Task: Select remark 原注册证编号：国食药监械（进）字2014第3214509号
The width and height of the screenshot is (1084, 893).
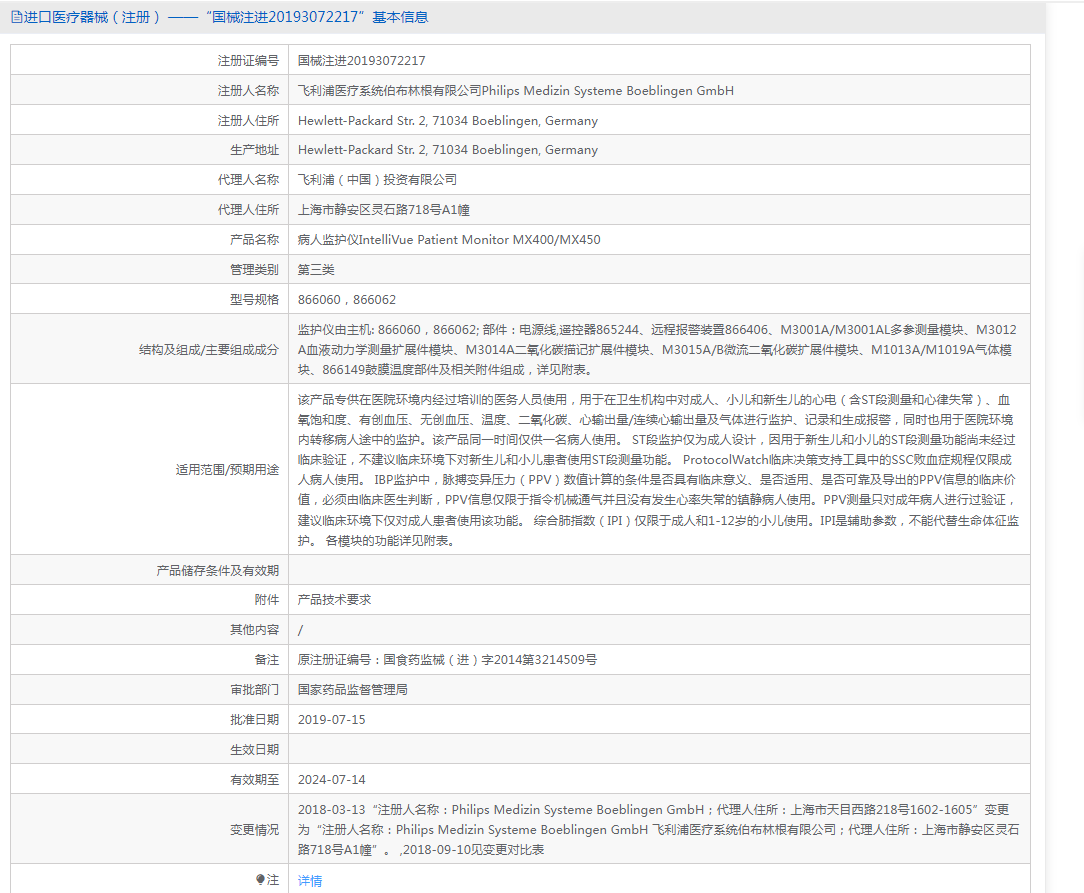Action: [447, 659]
